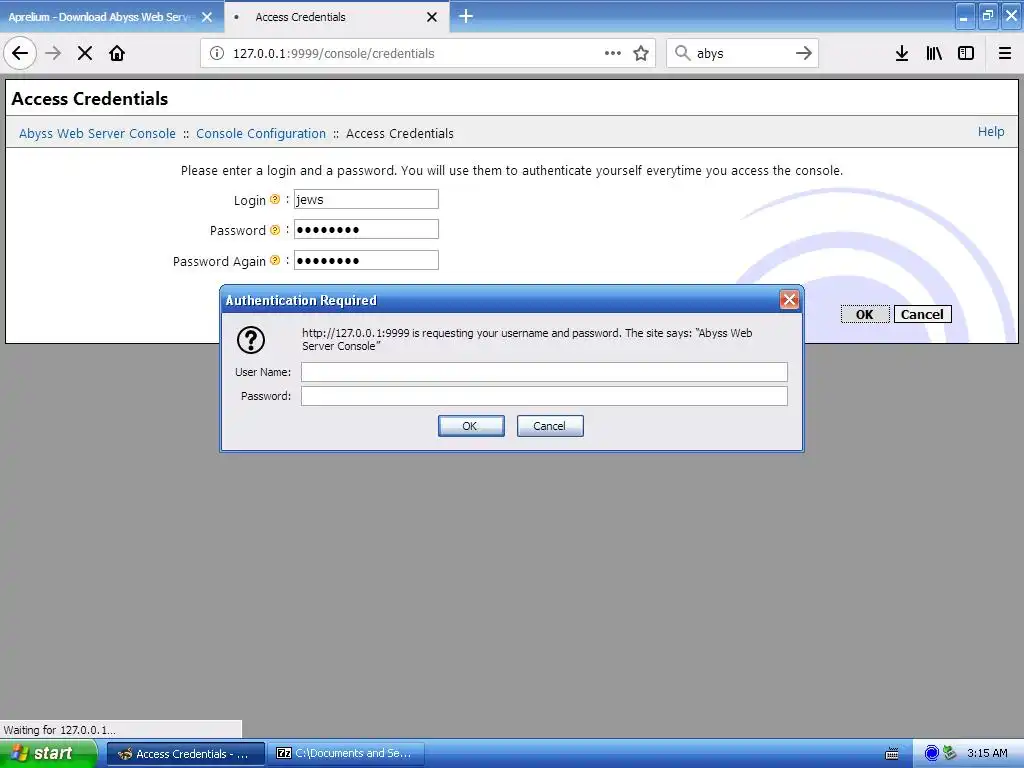This screenshot has height=768, width=1024.
Task: Close the Aprelium download tab
Action: [x=207, y=17]
